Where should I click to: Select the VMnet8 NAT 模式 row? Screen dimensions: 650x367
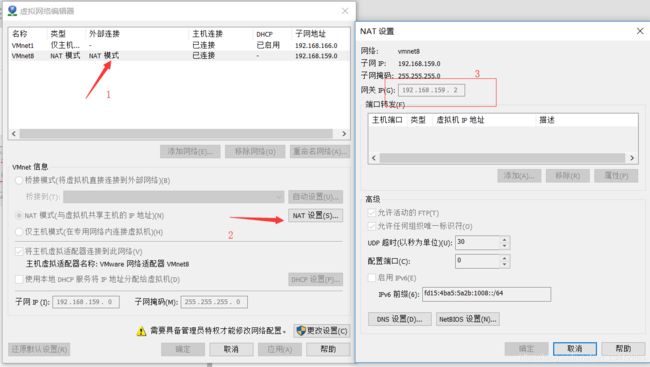(x=178, y=56)
